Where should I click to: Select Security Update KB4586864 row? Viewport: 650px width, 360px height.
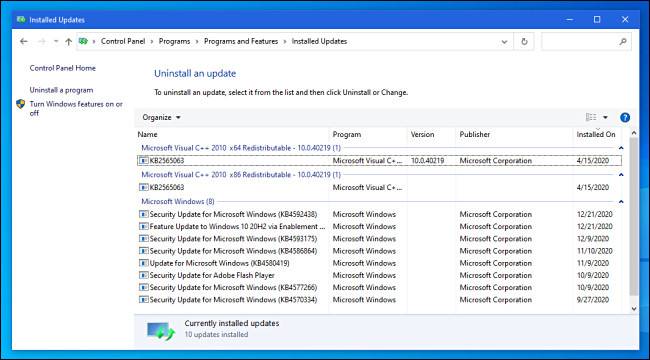379,251
